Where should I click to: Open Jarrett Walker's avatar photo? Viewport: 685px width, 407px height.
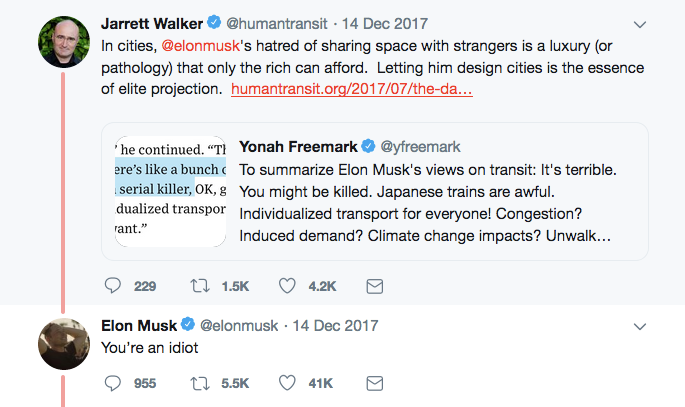(x=64, y=42)
